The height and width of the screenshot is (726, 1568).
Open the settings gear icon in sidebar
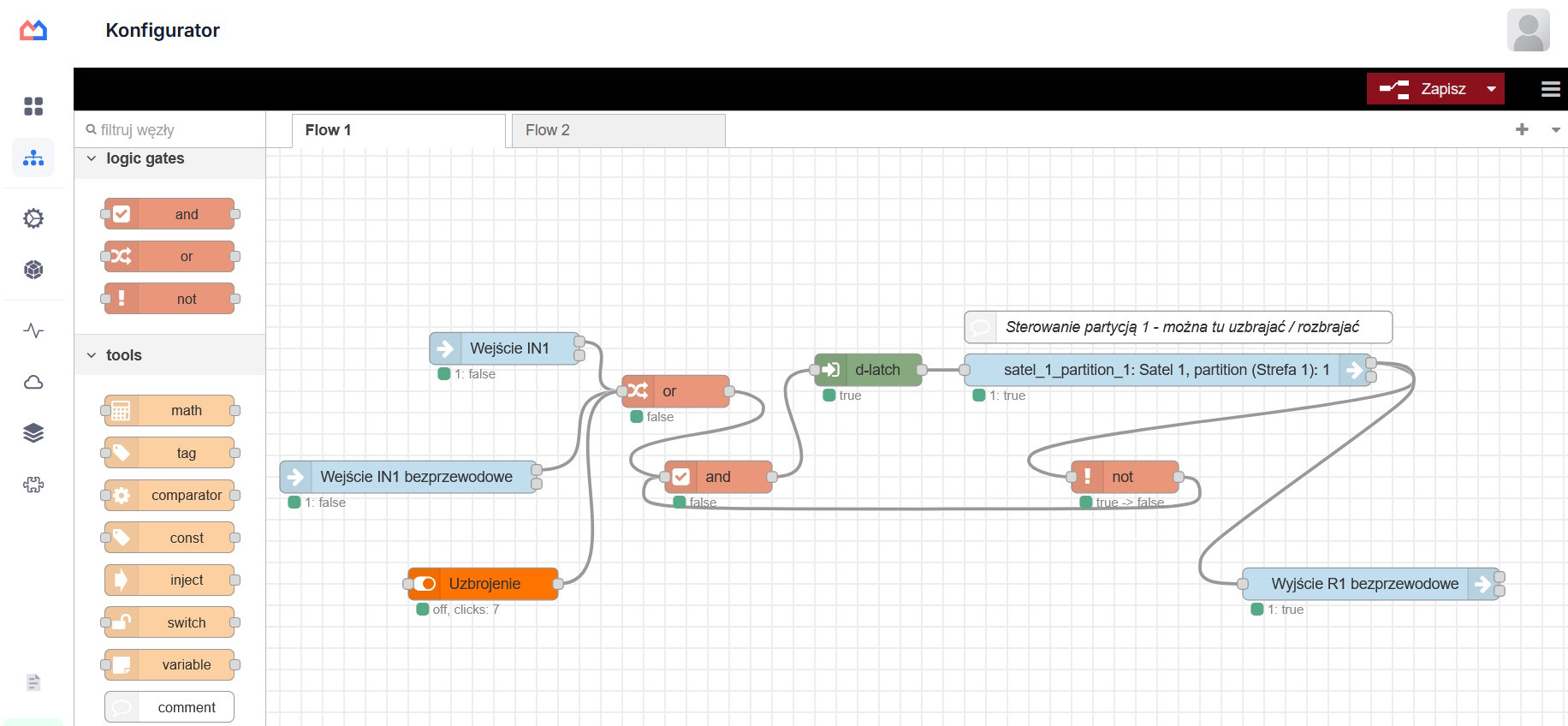pos(33,218)
